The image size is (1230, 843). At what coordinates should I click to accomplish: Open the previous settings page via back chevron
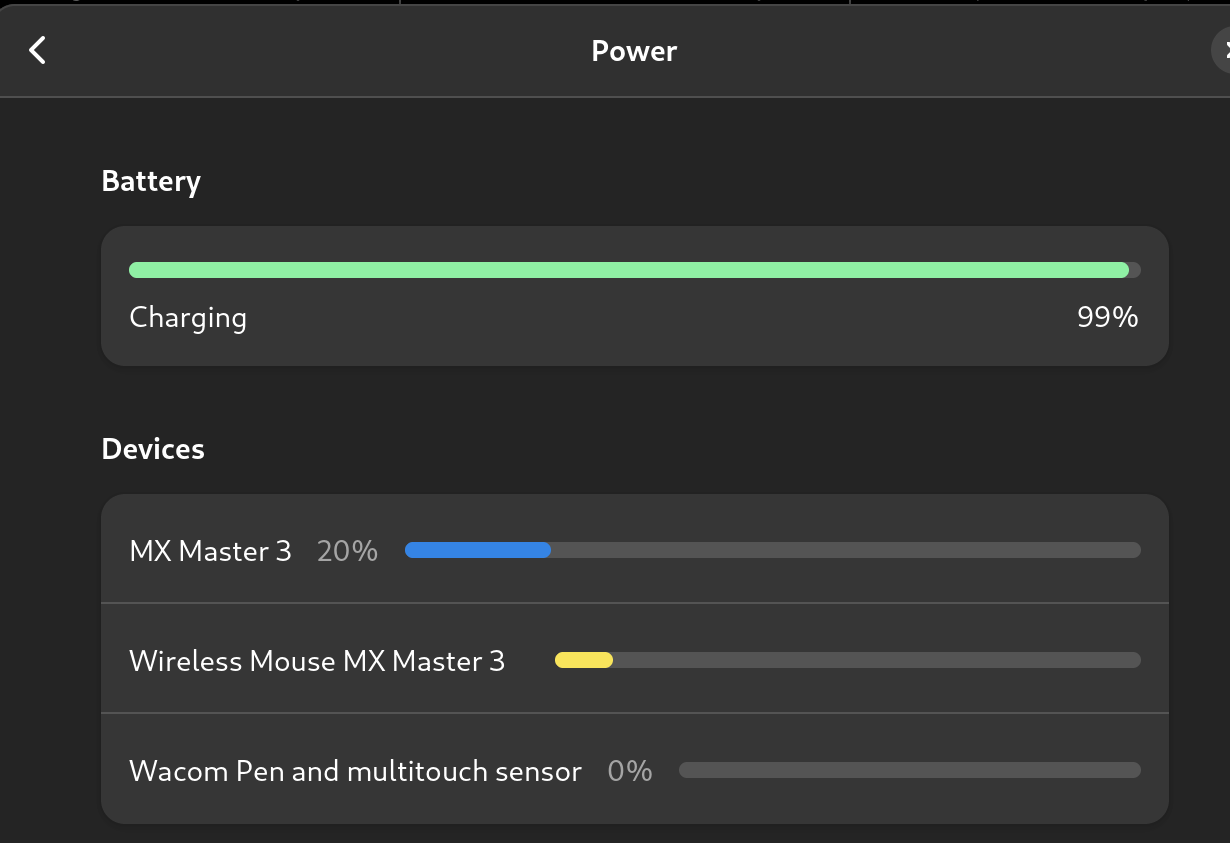pyautogui.click(x=36, y=50)
